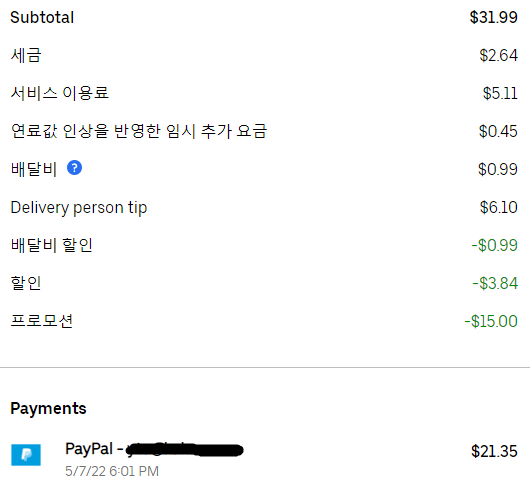Click the green -$15.00 promotion amount
Viewport: 531px width, 490px height.
click(491, 321)
